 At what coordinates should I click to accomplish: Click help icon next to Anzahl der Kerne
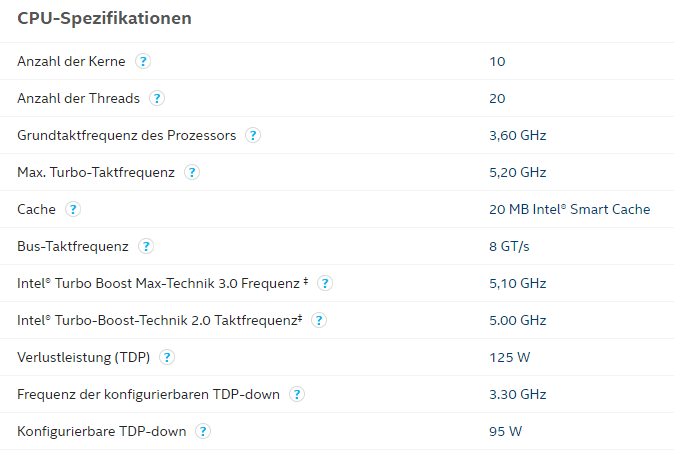[143, 61]
